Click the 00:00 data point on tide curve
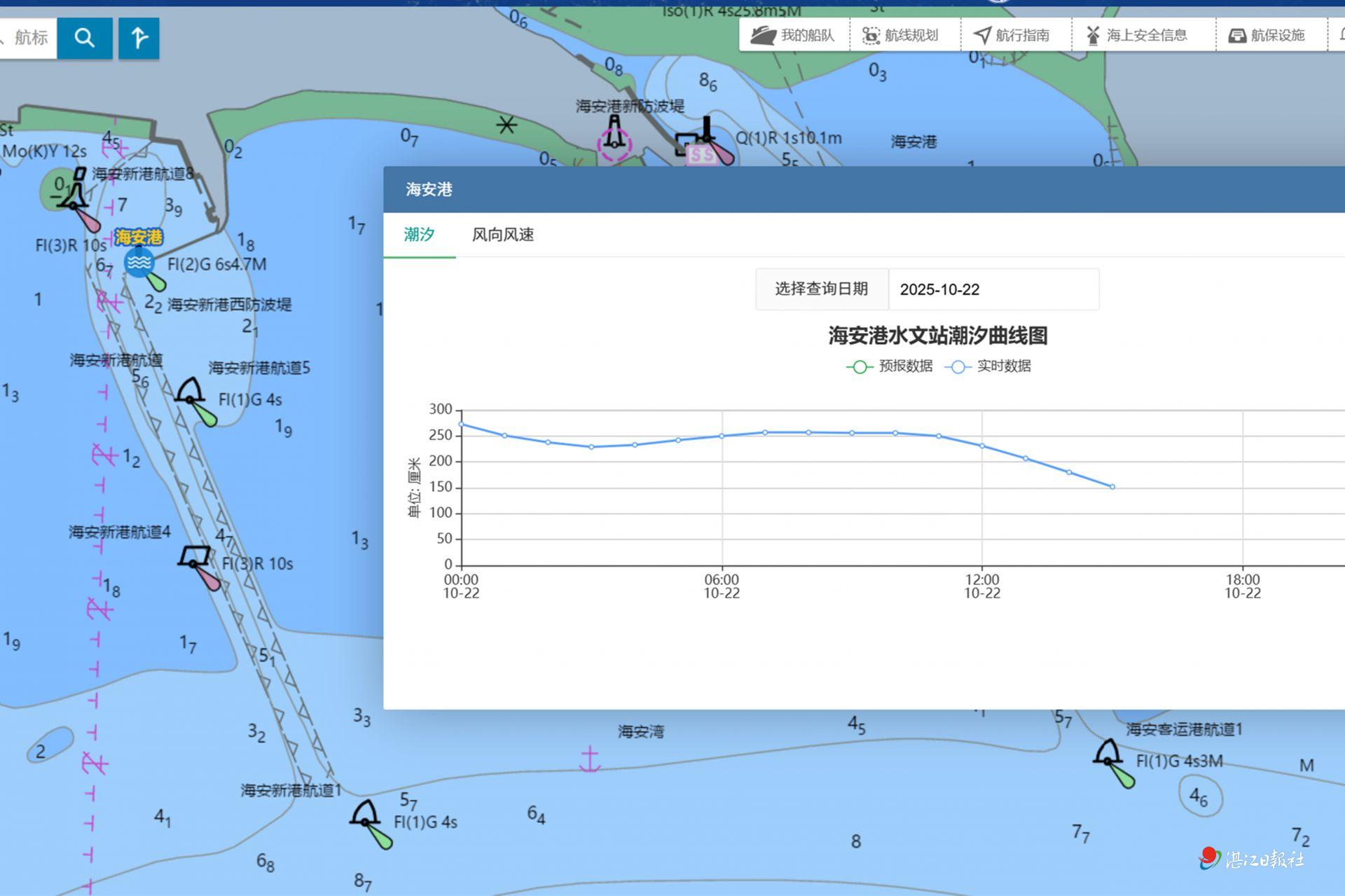The image size is (1345, 896). pyautogui.click(x=461, y=425)
